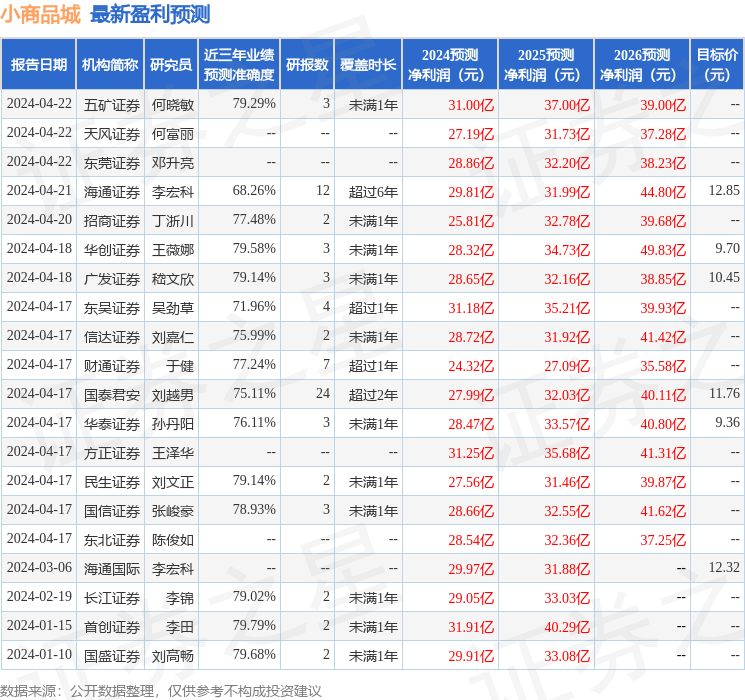
Task: Click 37.28亿 in 天风证券 row
Action: [663, 134]
